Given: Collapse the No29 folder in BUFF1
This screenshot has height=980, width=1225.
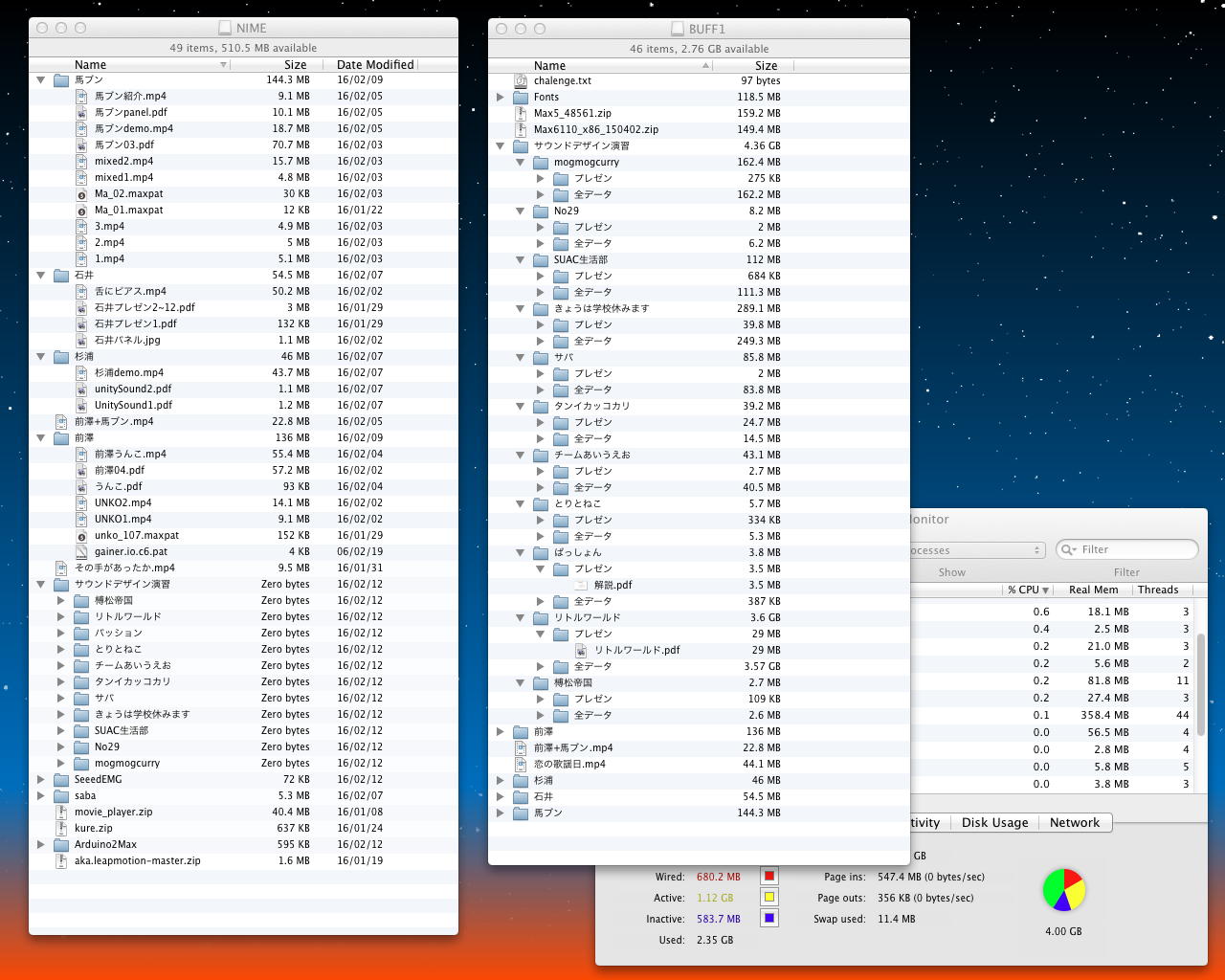Looking at the screenshot, I should pyautogui.click(x=521, y=211).
